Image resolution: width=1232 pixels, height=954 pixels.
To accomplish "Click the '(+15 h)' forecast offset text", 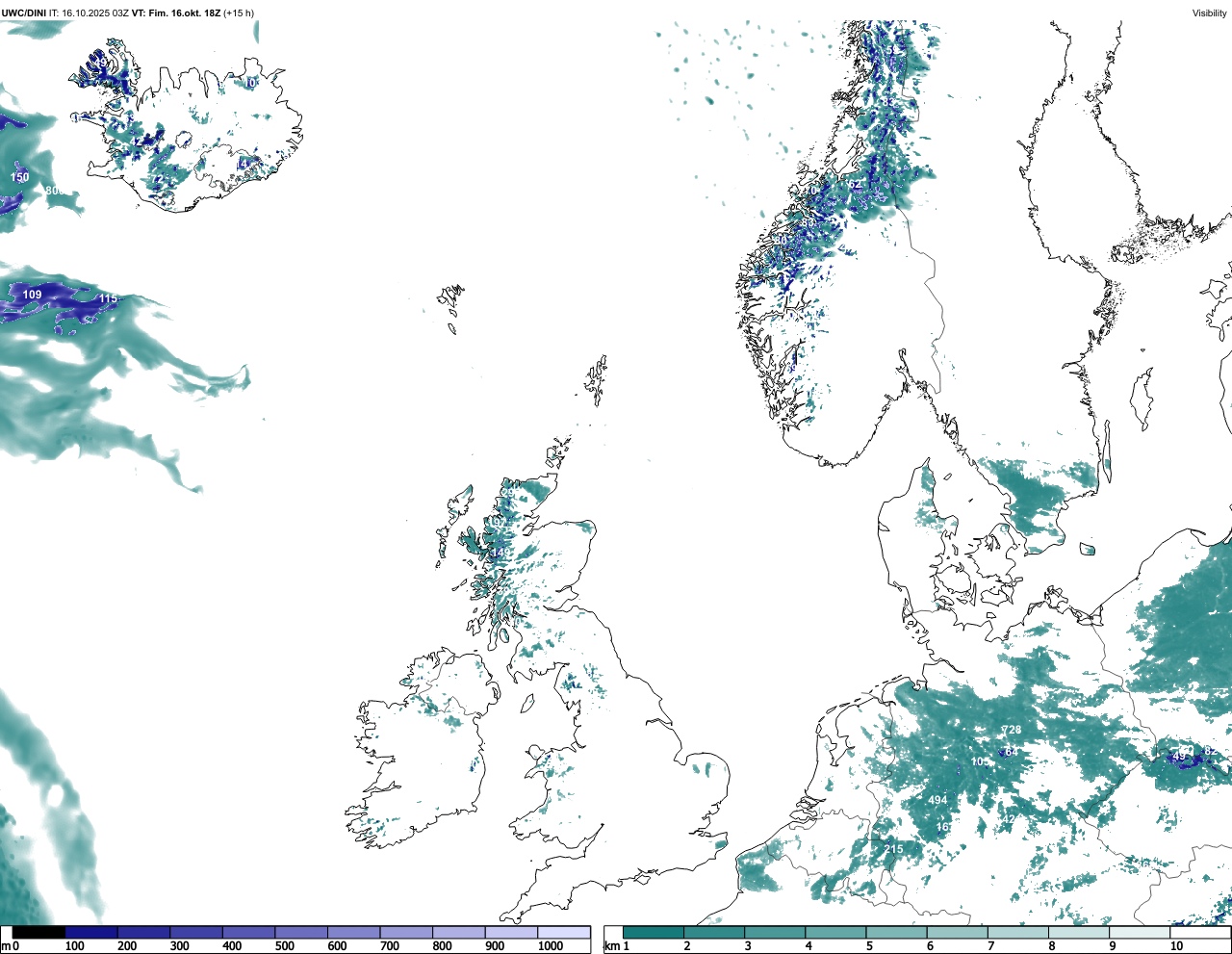I will (x=239, y=13).
